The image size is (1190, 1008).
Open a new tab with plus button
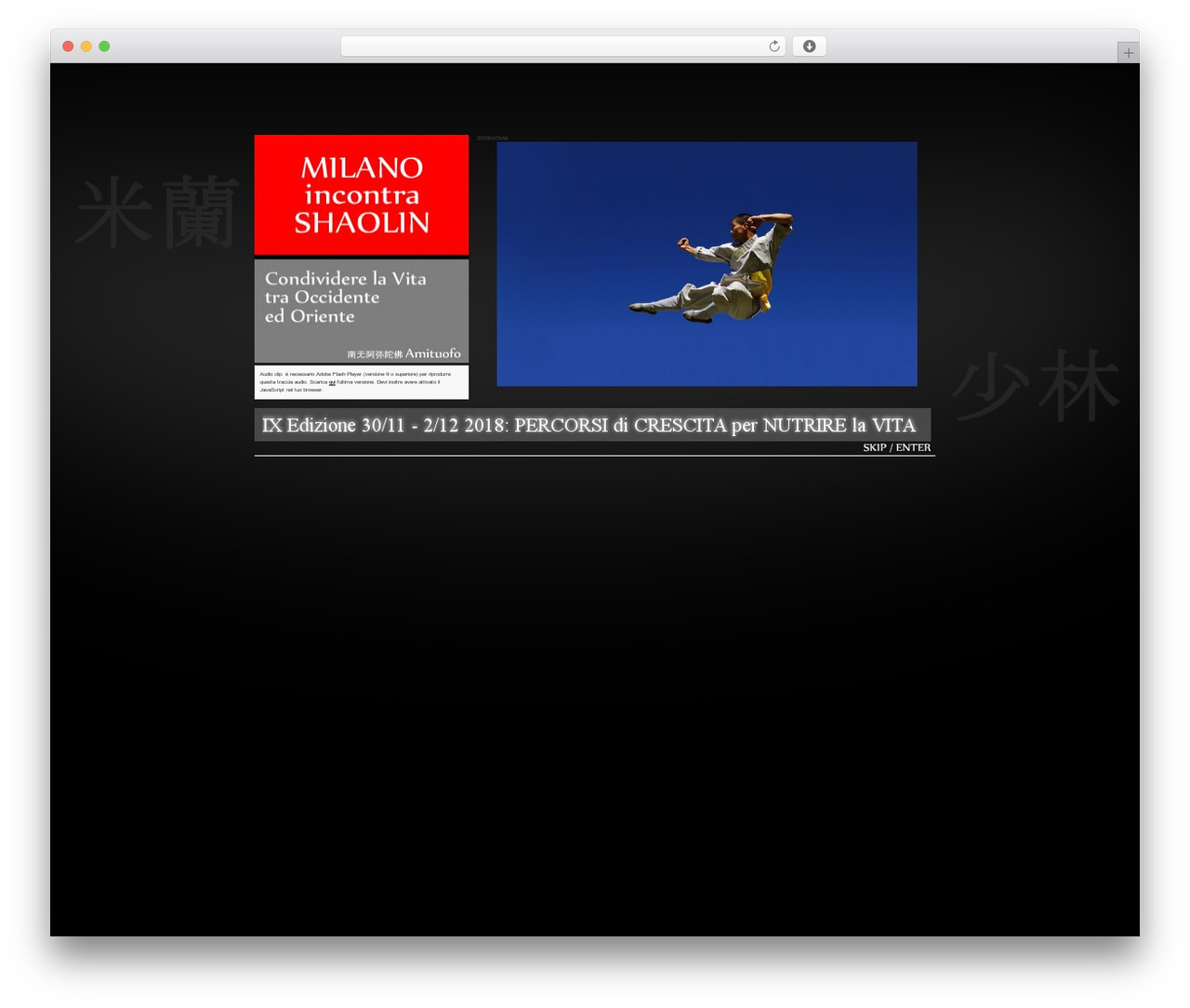[x=1128, y=53]
